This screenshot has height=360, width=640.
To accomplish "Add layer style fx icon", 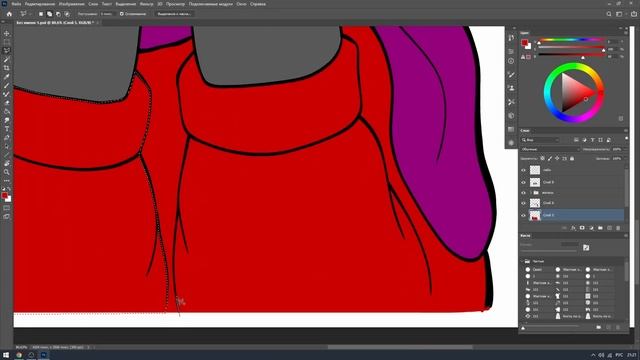I will click(x=573, y=228).
